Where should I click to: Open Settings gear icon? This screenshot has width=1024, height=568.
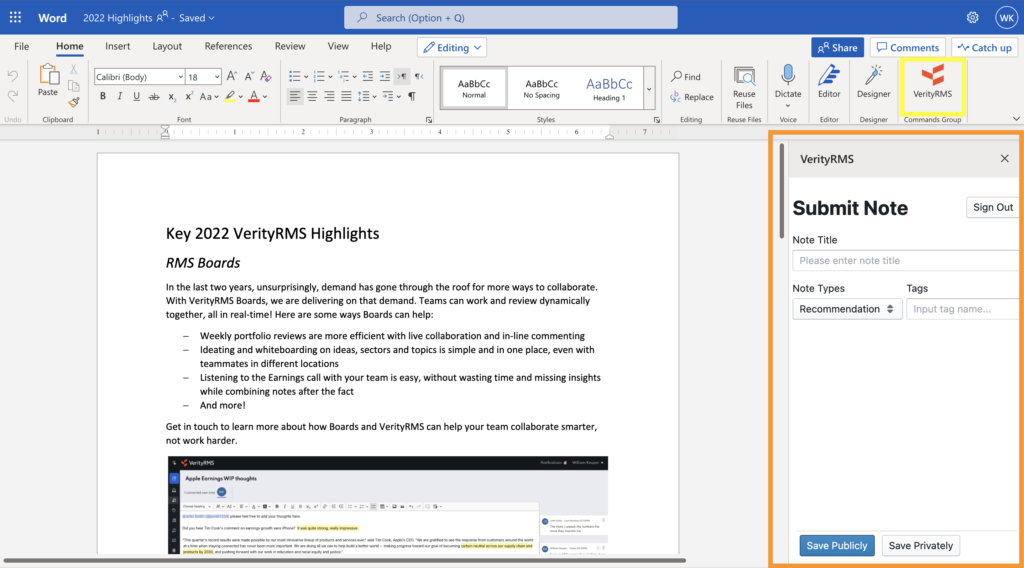[x=972, y=18]
